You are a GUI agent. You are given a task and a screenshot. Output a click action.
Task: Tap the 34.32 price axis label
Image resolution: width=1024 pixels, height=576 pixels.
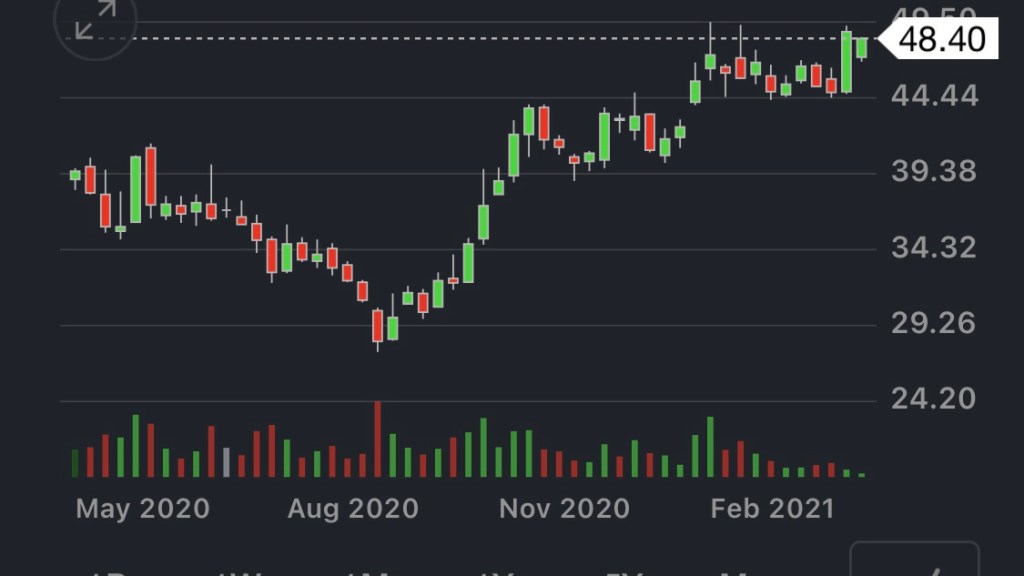(x=935, y=247)
